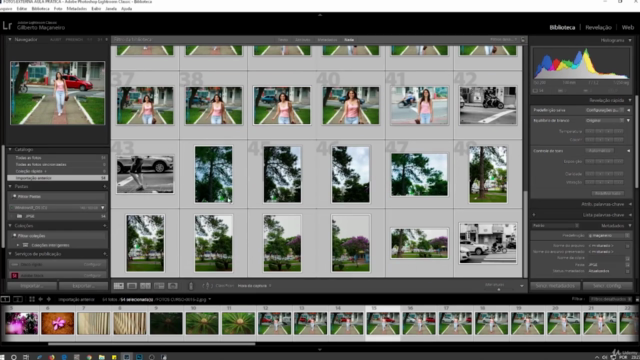Viewport: 640px width, 360px height.
Task: Expand Lista palavras-chave panel
Action: (x=630, y=215)
